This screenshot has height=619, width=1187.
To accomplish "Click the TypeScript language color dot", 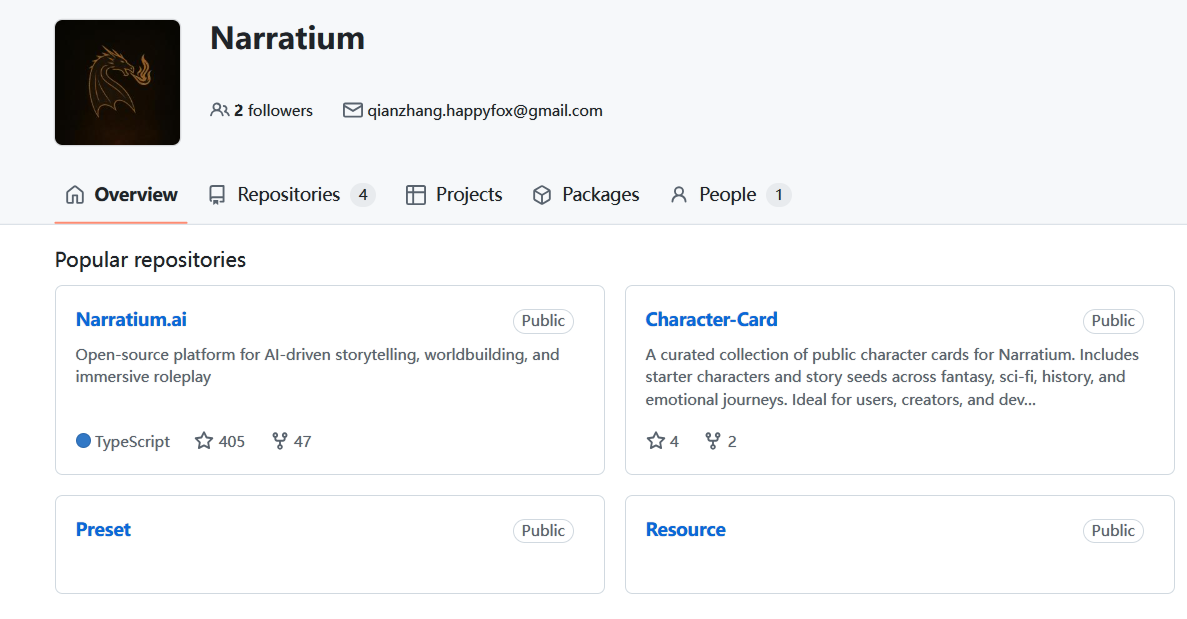I will [x=83, y=440].
